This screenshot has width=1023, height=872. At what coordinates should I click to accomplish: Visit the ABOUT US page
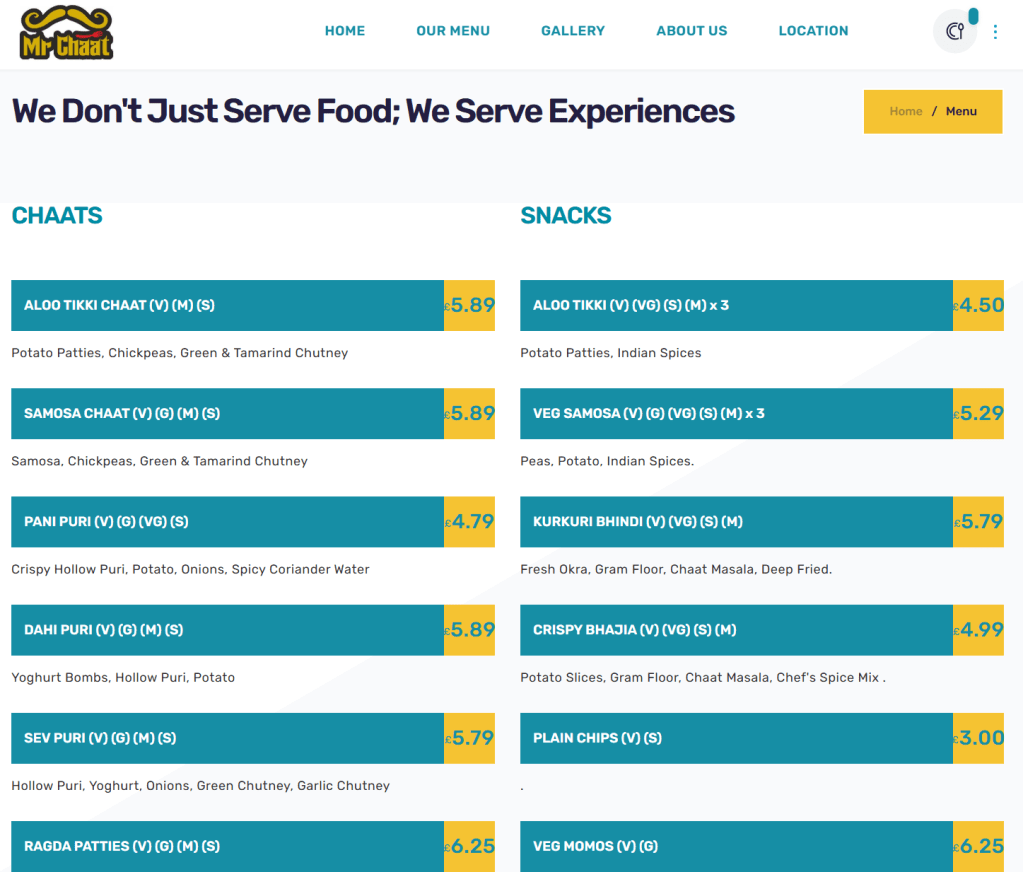tap(692, 31)
